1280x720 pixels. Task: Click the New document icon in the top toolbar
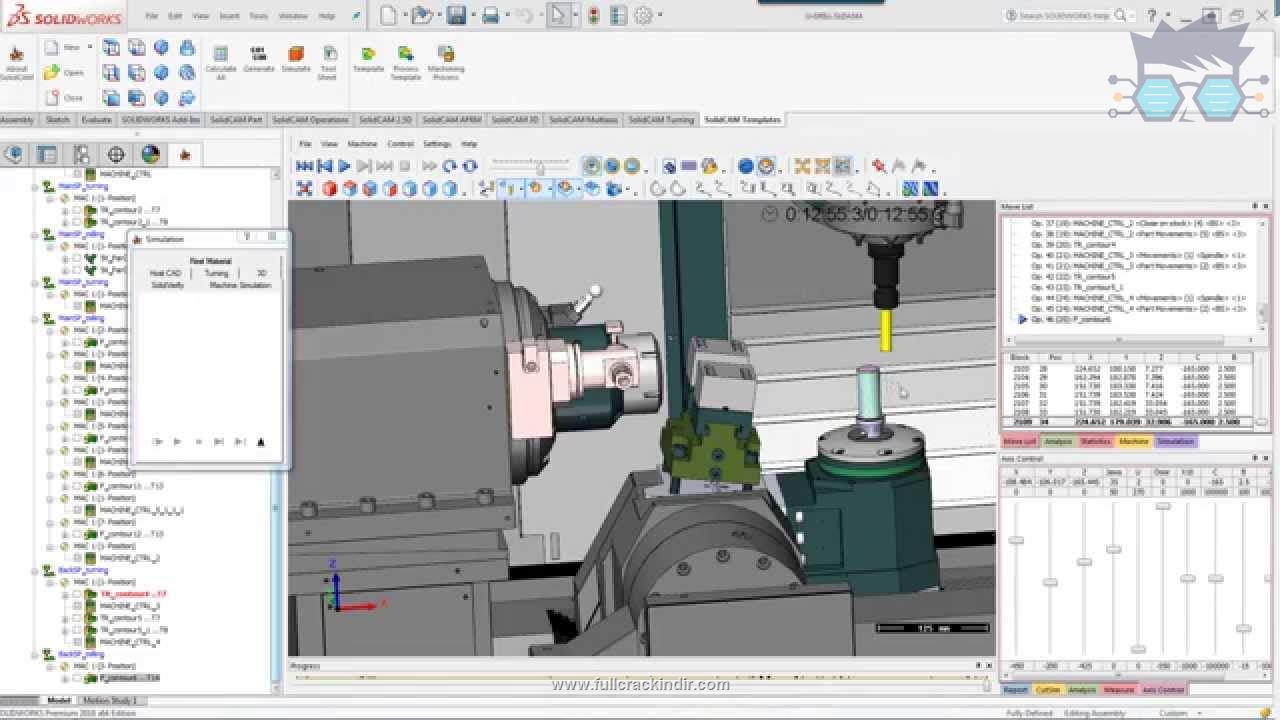[388, 15]
